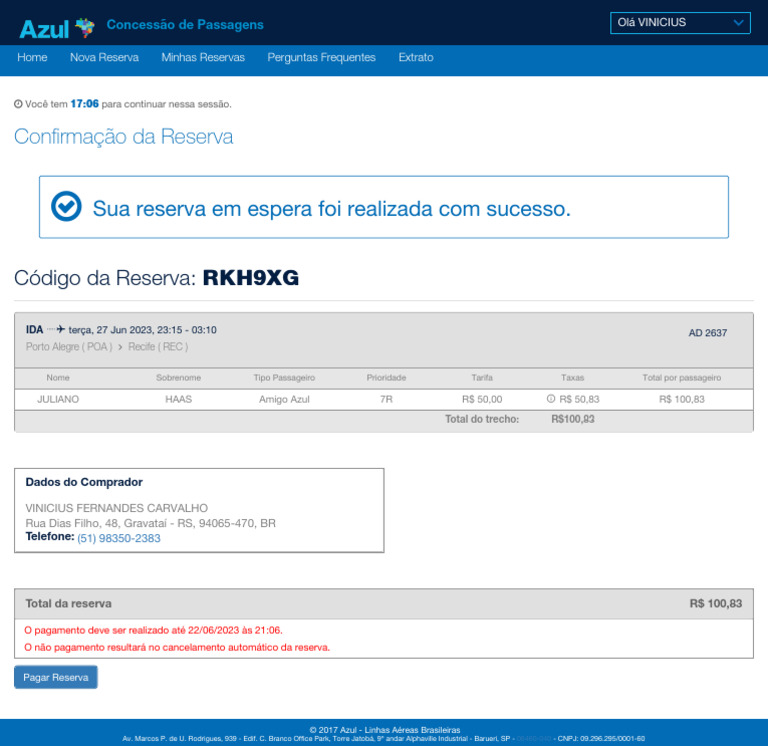Click the airplane icon next to IDA
Image resolution: width=768 pixels, height=746 pixels.
61,329
